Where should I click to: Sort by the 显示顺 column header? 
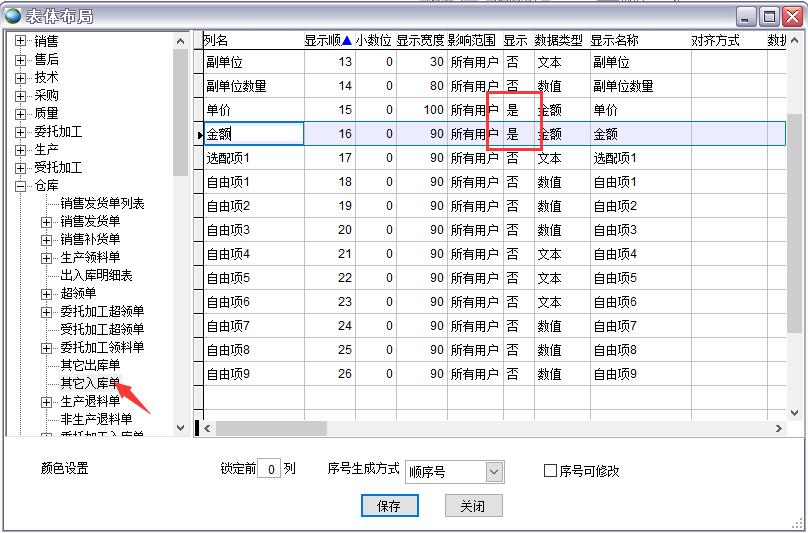pos(328,41)
